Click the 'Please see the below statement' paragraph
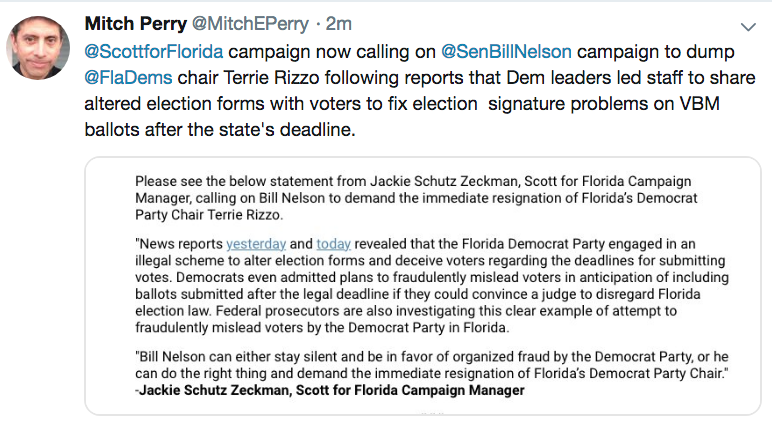Viewport: 772px width, 424px height. click(416, 198)
